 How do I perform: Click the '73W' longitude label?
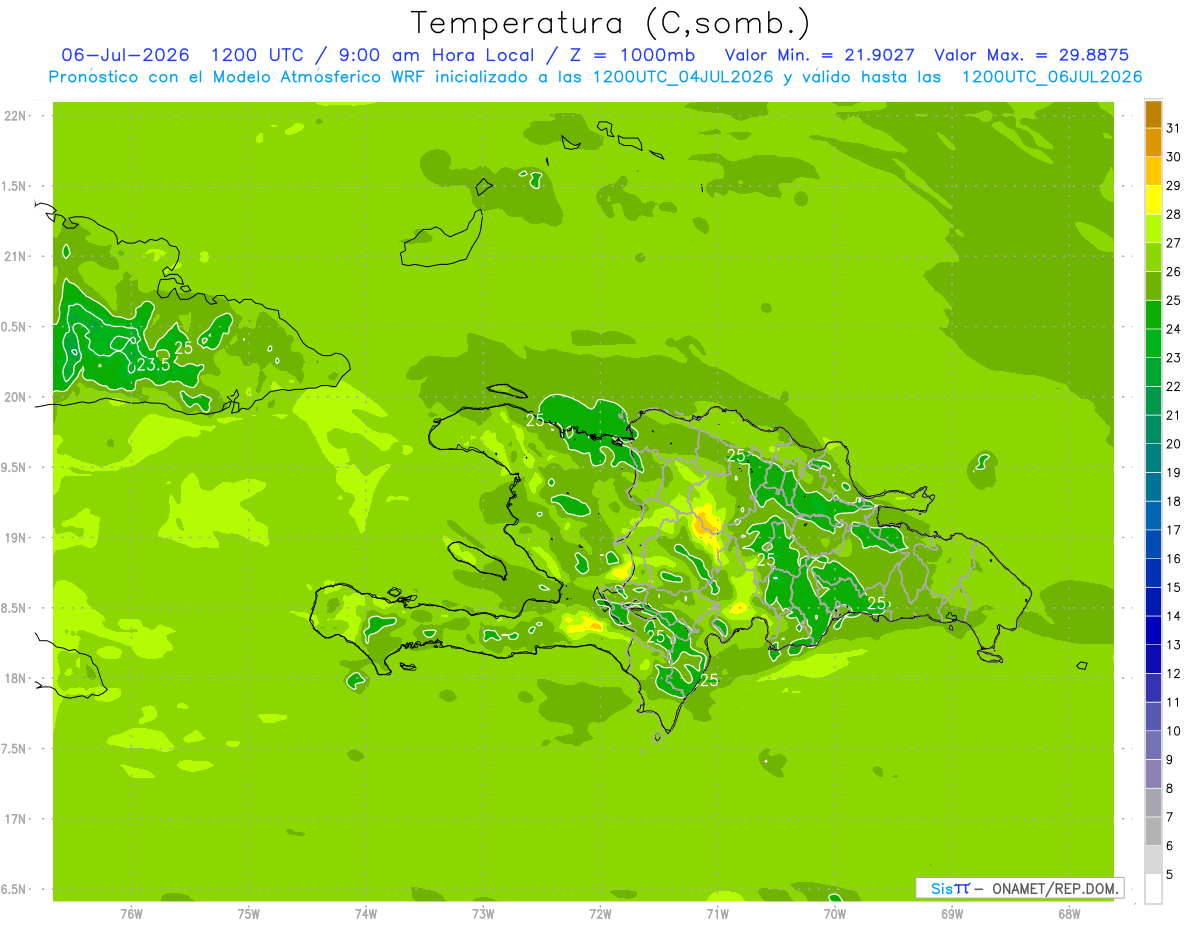point(483,915)
